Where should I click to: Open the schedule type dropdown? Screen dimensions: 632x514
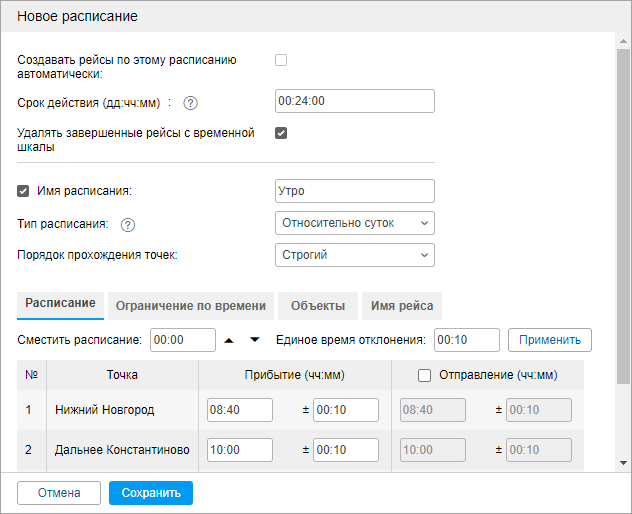(354, 222)
